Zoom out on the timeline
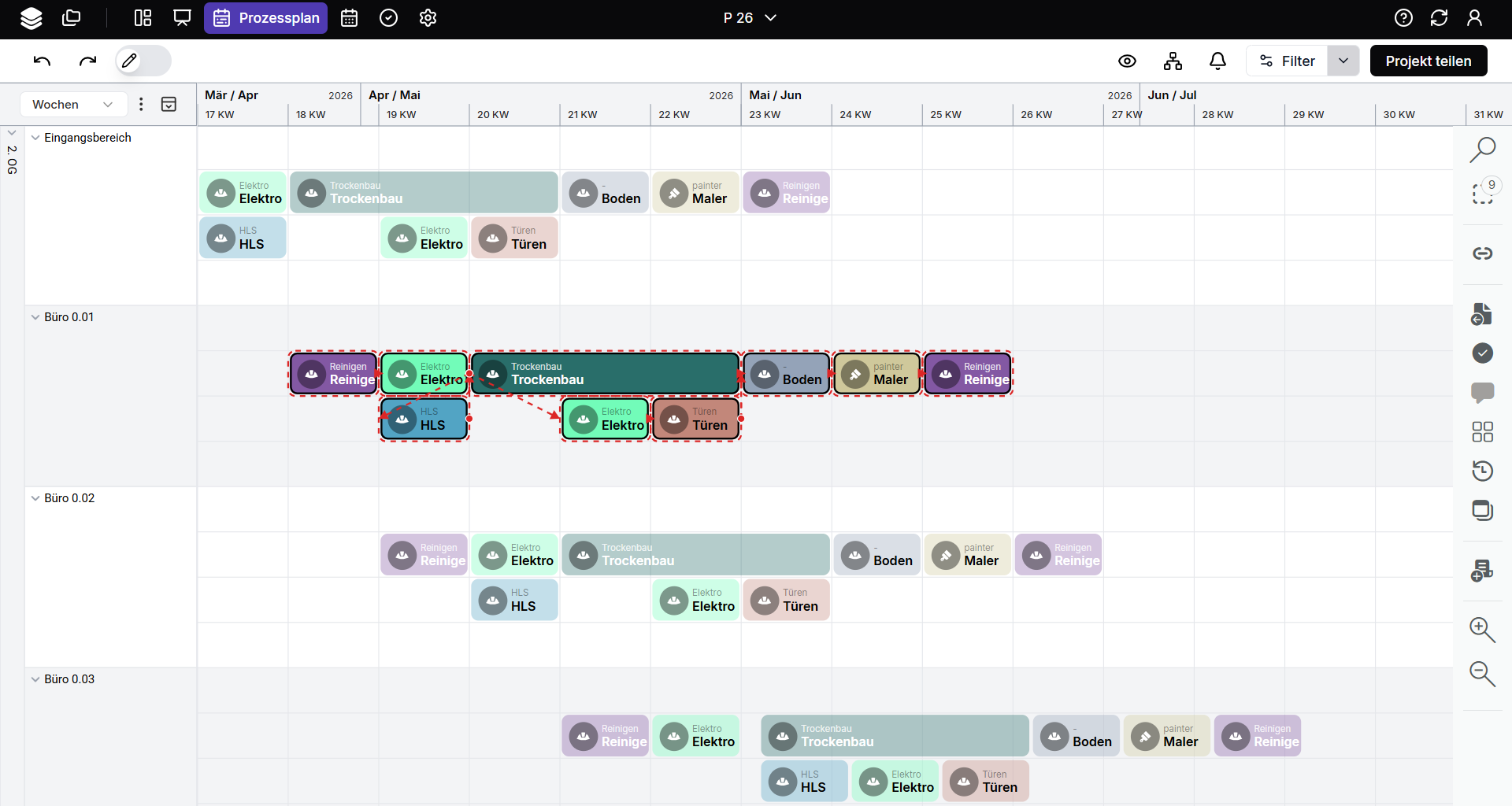The height and width of the screenshot is (806, 1512). point(1482,674)
